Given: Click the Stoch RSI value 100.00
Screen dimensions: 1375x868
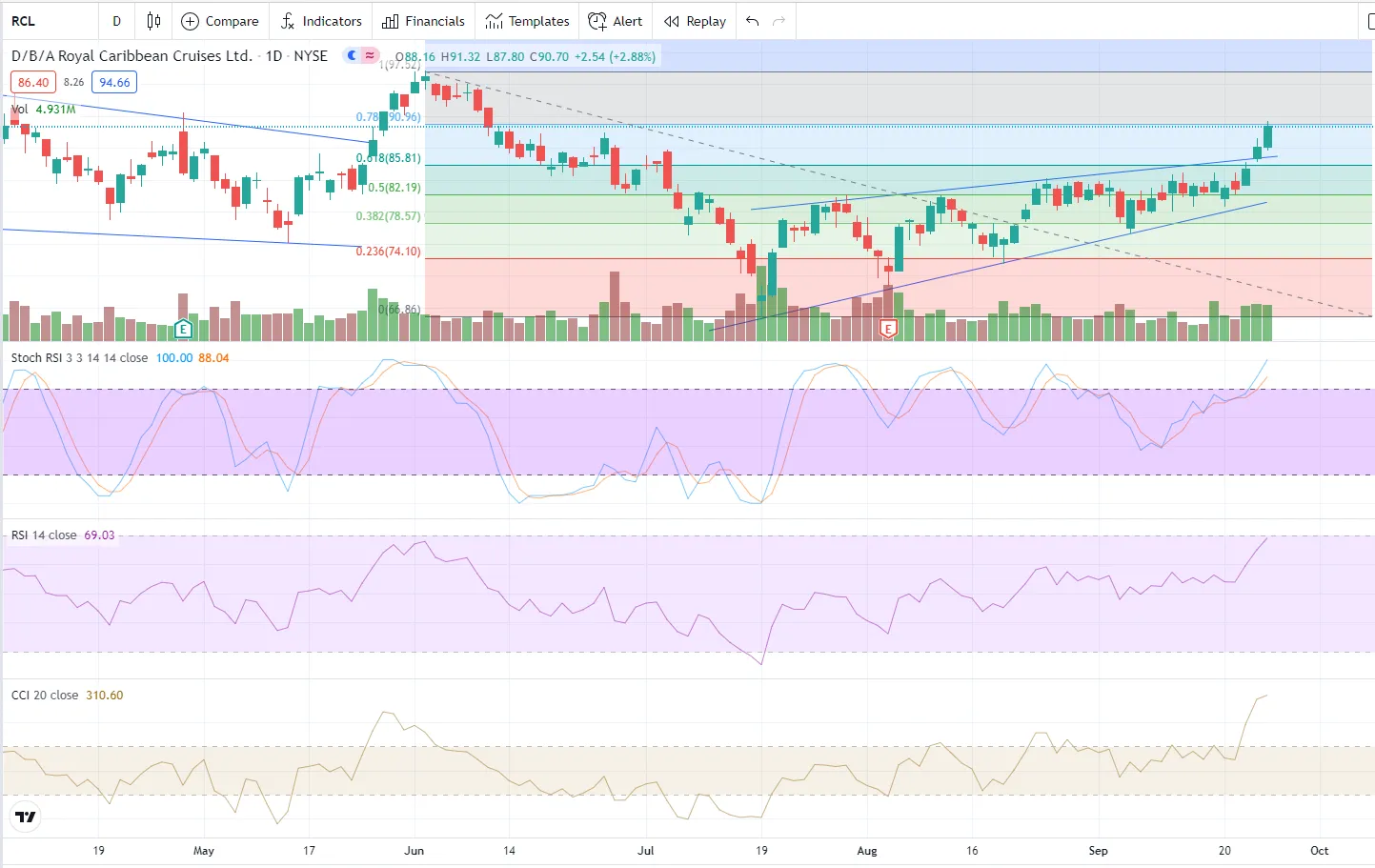Looking at the screenshot, I should tap(174, 358).
